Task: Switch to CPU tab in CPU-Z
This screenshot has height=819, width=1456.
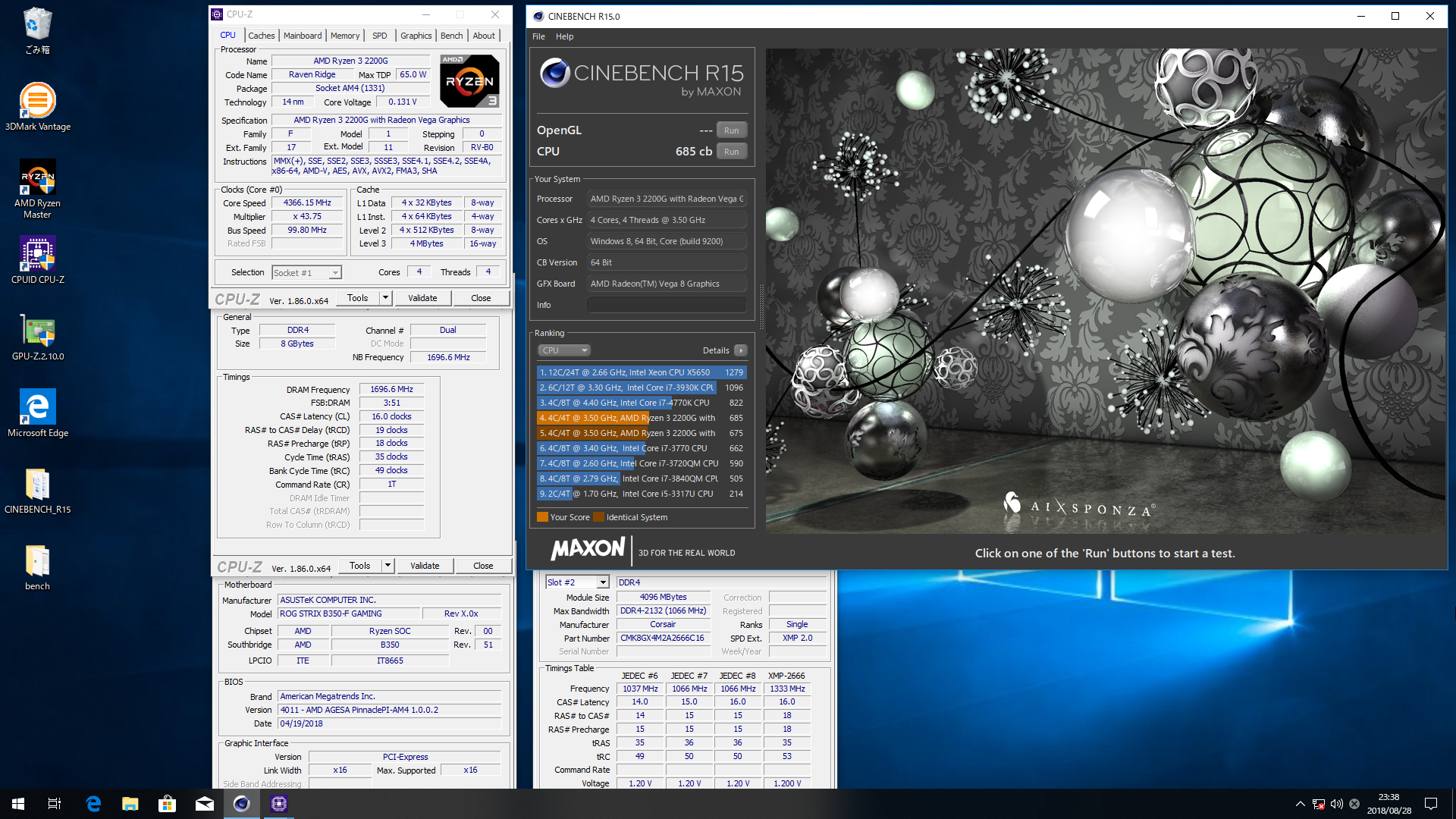Action: [227, 36]
